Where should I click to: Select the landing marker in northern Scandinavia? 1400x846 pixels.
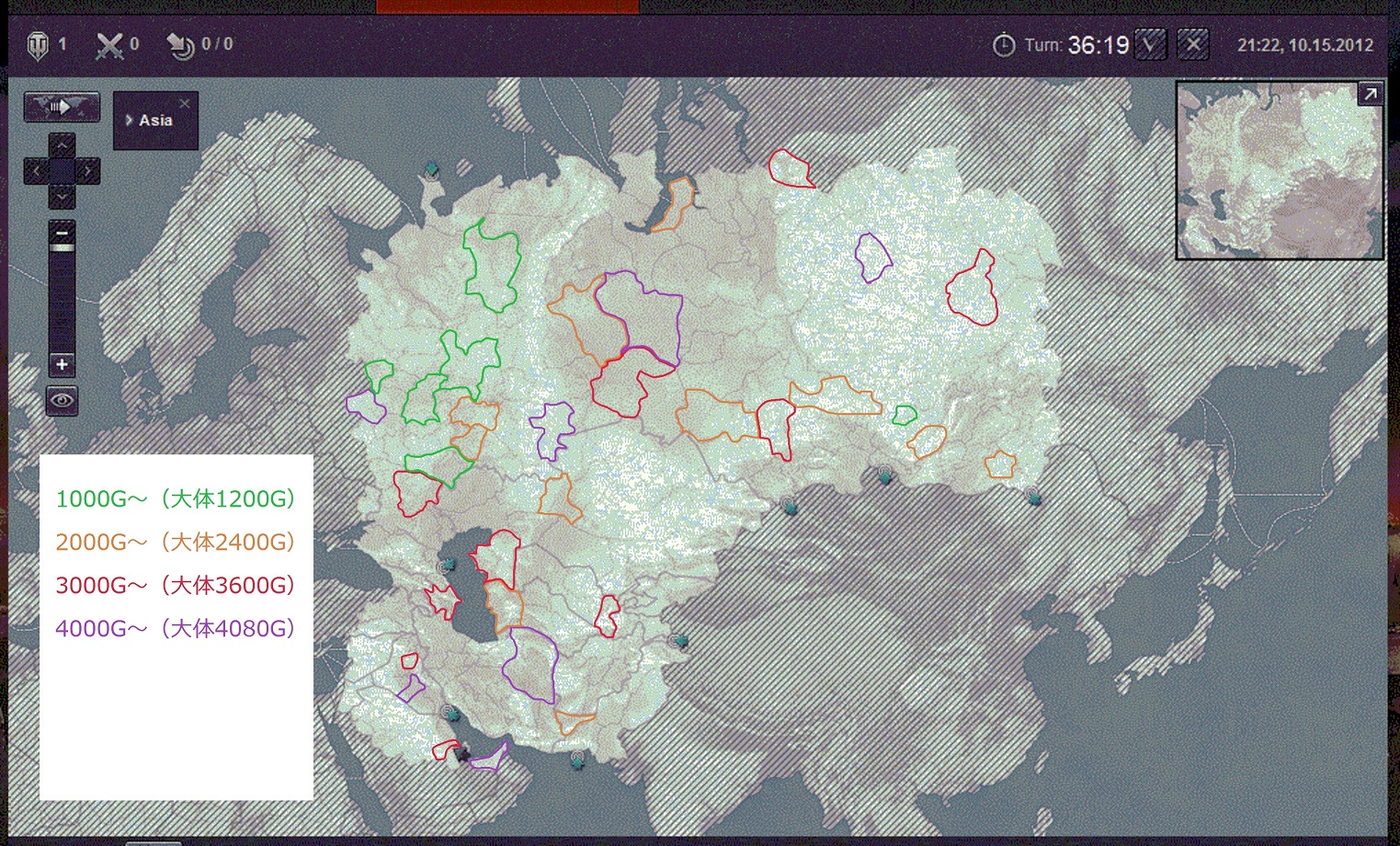click(x=431, y=170)
